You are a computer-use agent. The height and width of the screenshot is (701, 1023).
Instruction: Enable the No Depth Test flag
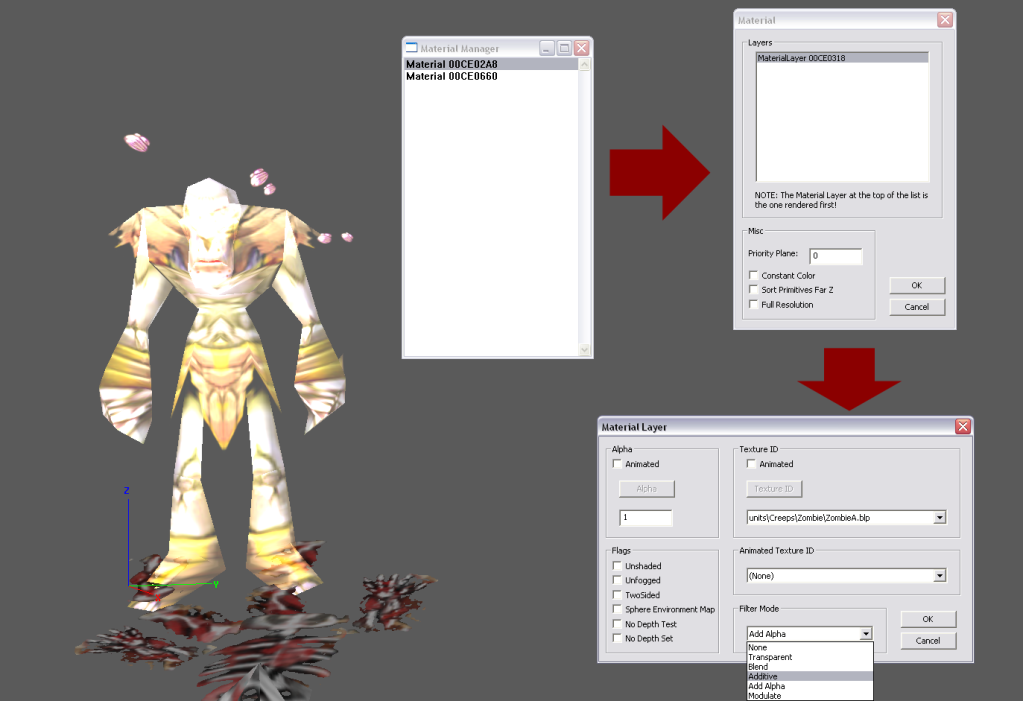click(617, 625)
